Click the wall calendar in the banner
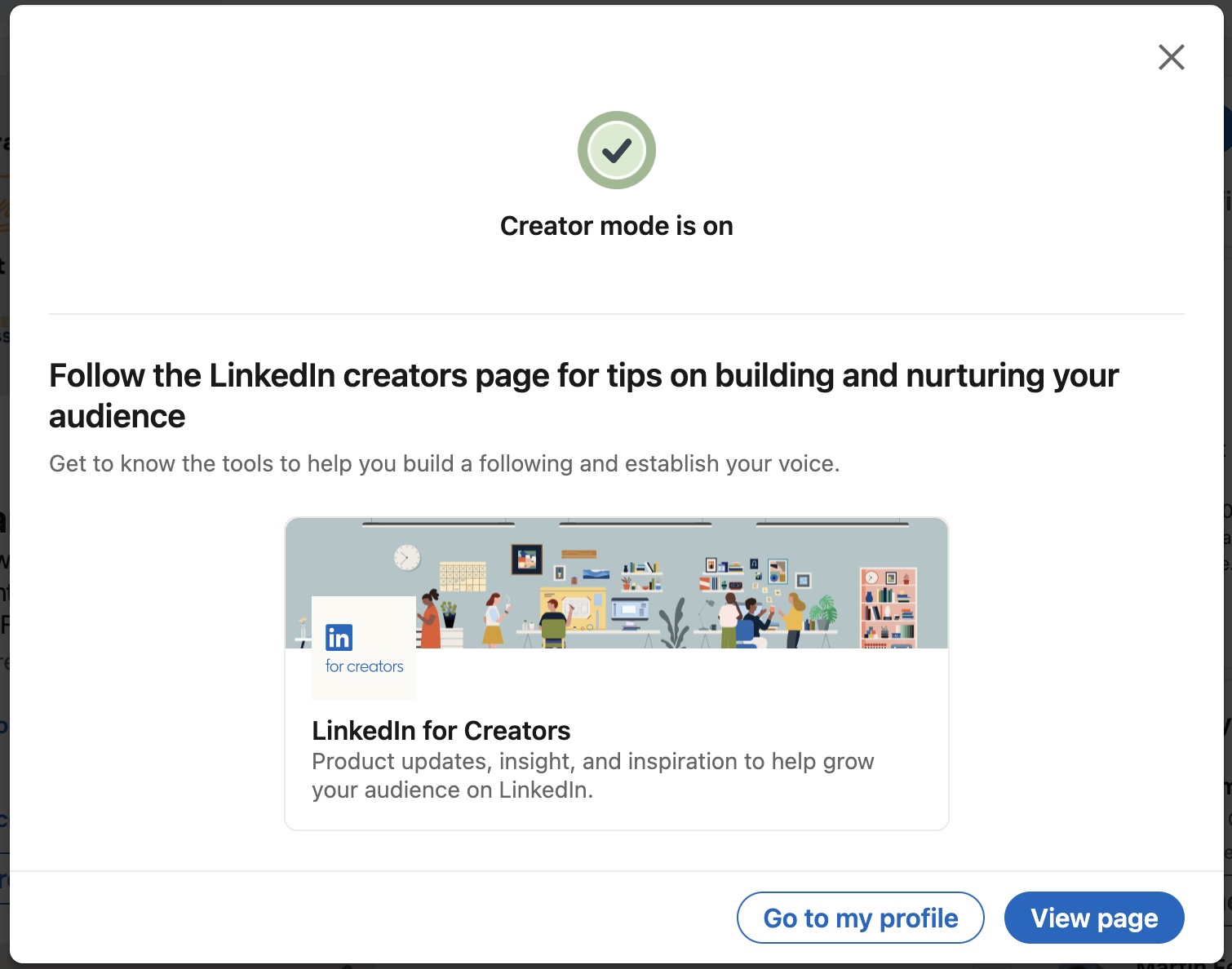Image resolution: width=1232 pixels, height=969 pixels. [463, 576]
